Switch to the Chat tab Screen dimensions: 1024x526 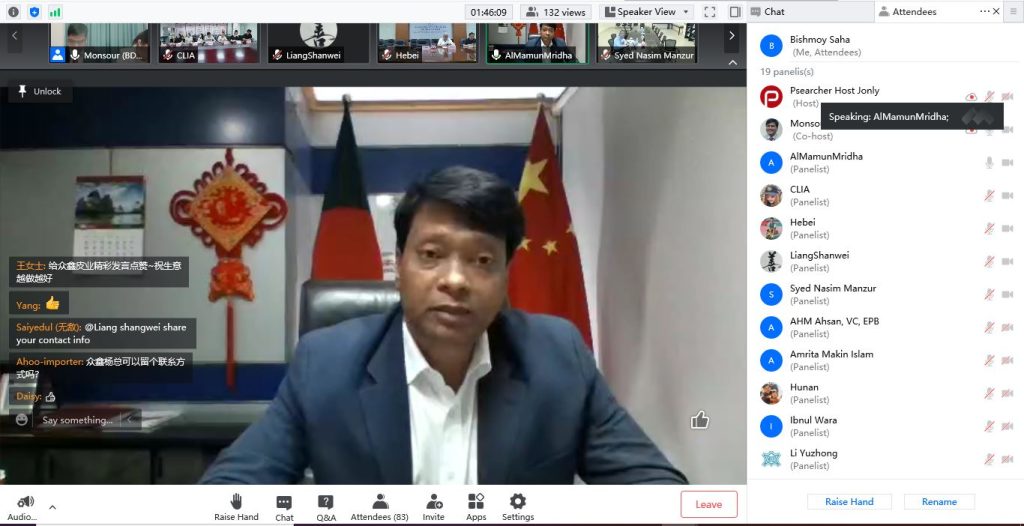coord(773,12)
